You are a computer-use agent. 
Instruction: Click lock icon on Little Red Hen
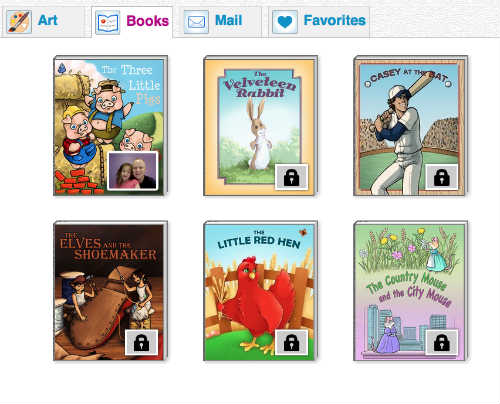tap(291, 342)
